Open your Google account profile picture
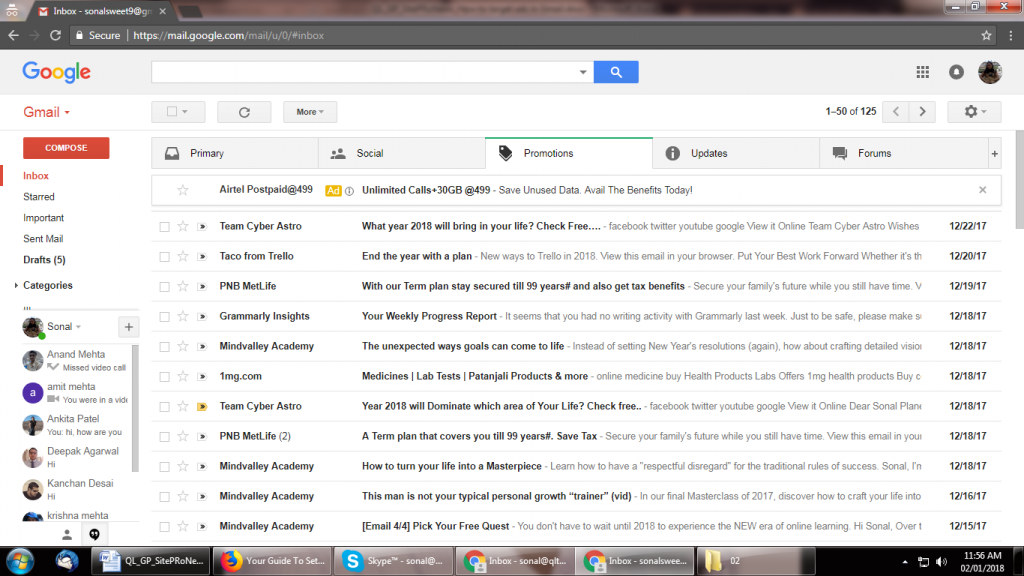 (x=991, y=72)
